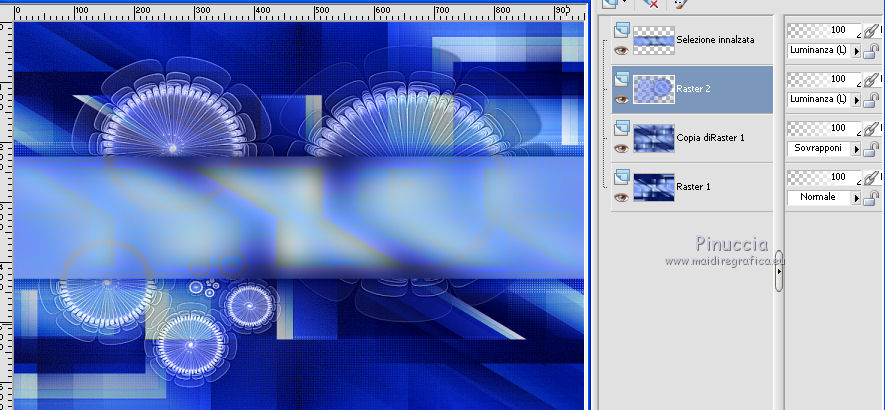Hide the Selezione innalzata layer via eye icon
The width and height of the screenshot is (885, 410).
pos(621,50)
